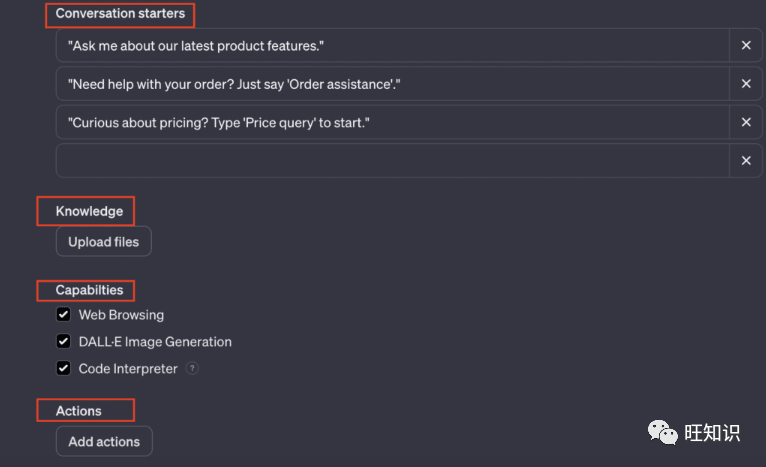Toggle the Code Interpreter checkbox
The image size is (766, 467).
(x=64, y=369)
